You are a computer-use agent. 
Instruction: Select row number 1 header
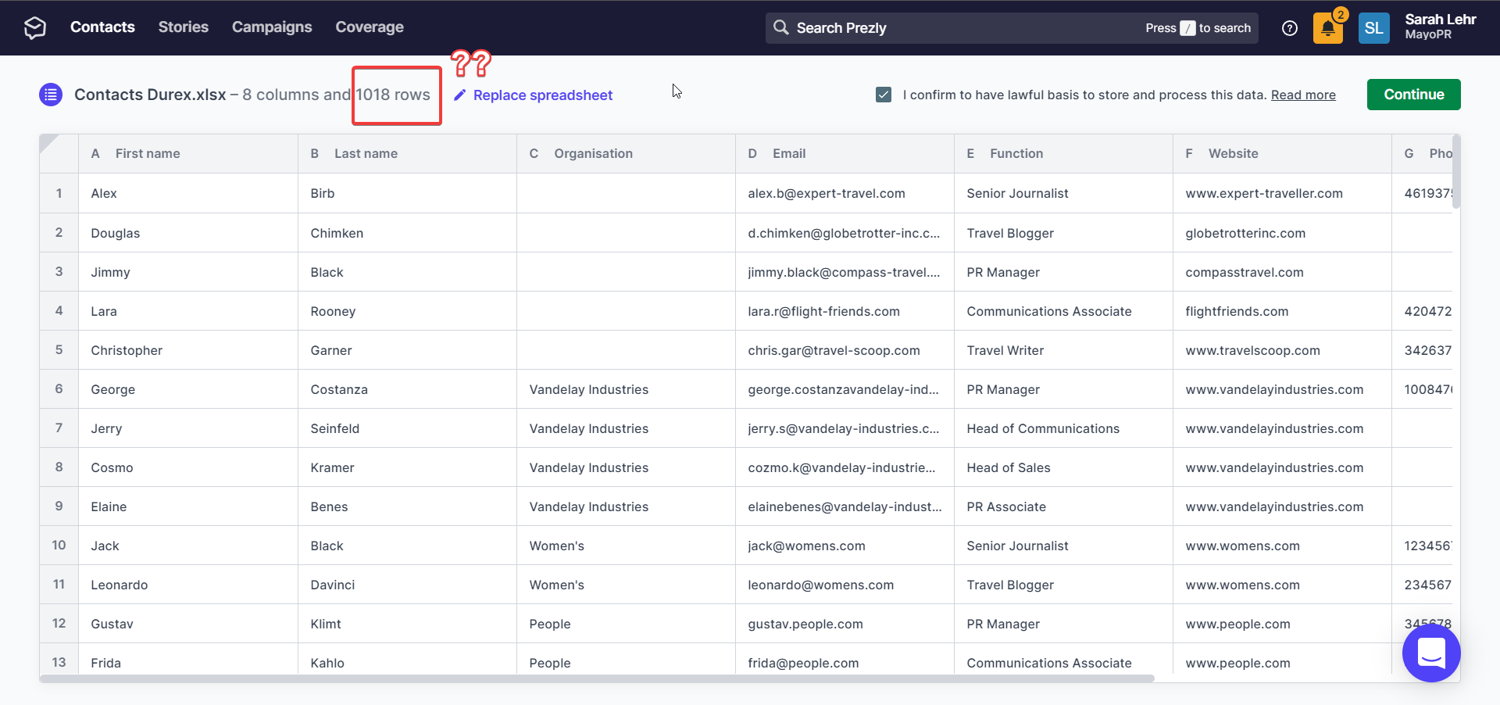click(x=59, y=193)
